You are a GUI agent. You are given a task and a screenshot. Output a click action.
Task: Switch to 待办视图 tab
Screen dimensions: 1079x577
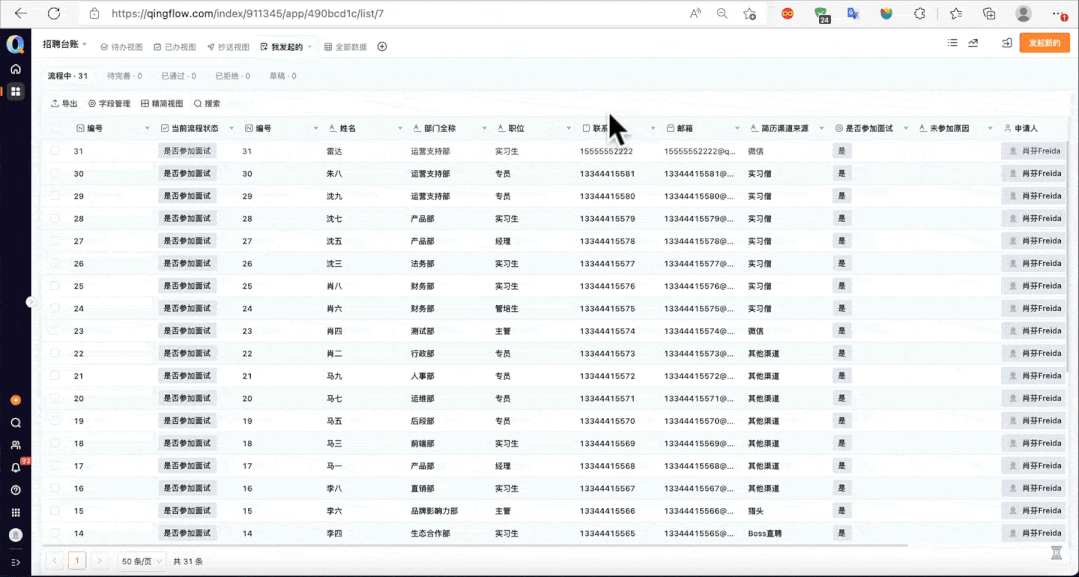[122, 47]
